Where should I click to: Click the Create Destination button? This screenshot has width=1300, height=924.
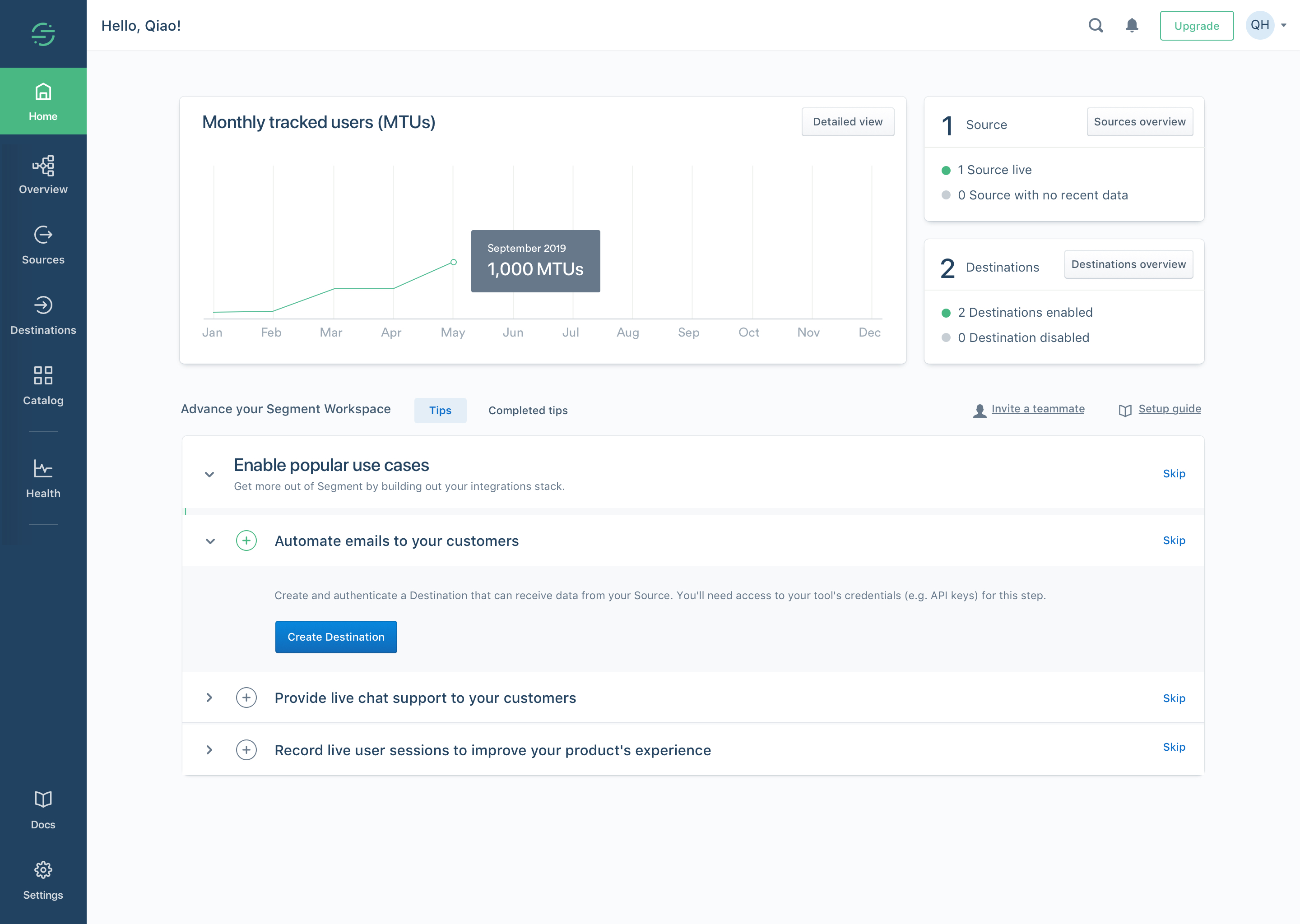[x=336, y=637]
